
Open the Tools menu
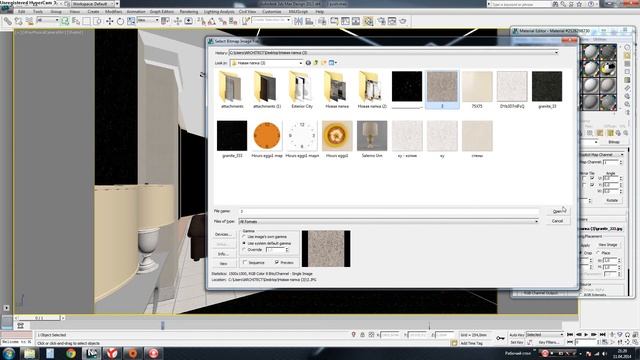(38, 11)
